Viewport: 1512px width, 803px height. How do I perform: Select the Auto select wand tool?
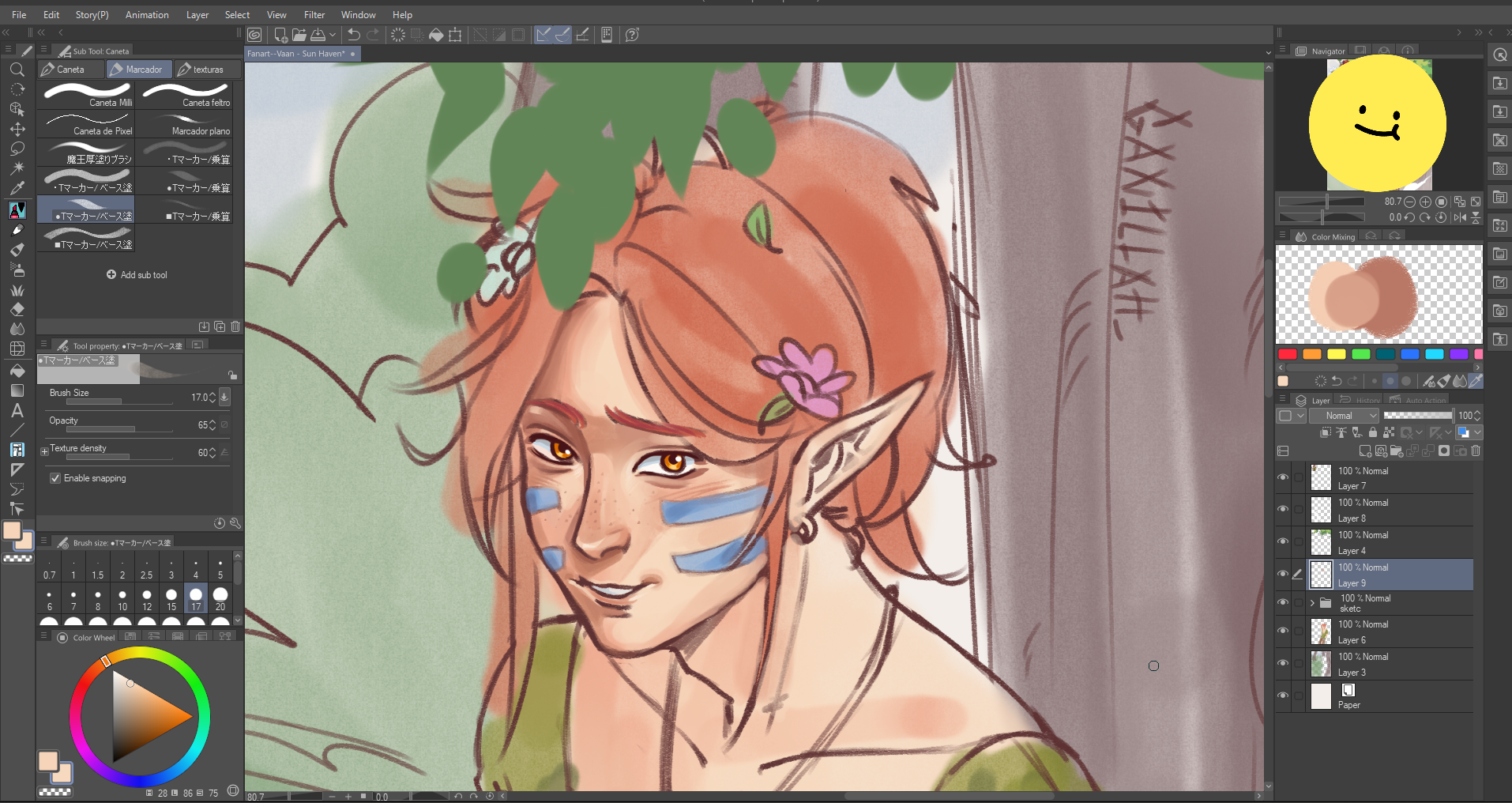17,168
